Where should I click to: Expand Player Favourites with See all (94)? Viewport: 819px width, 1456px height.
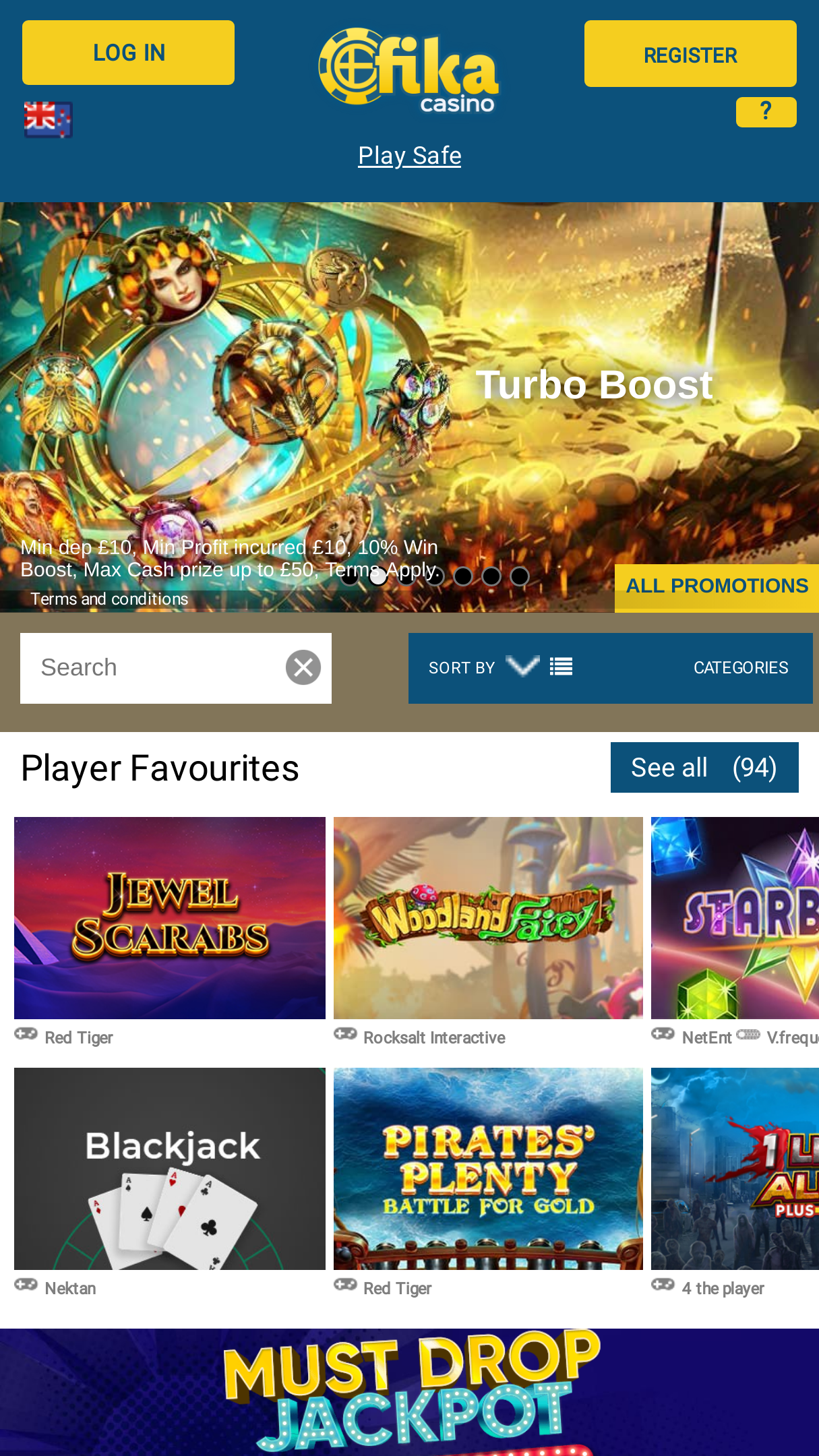704,768
